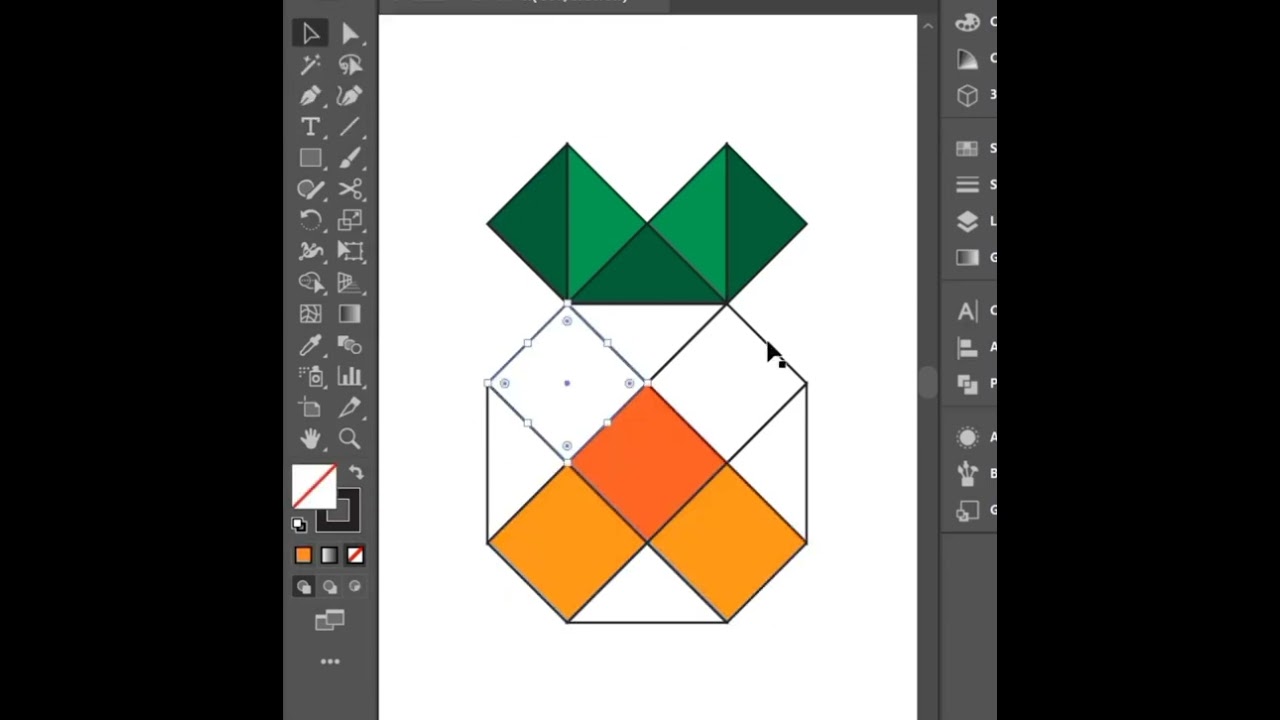Choose the Width/Warp tool

310,251
